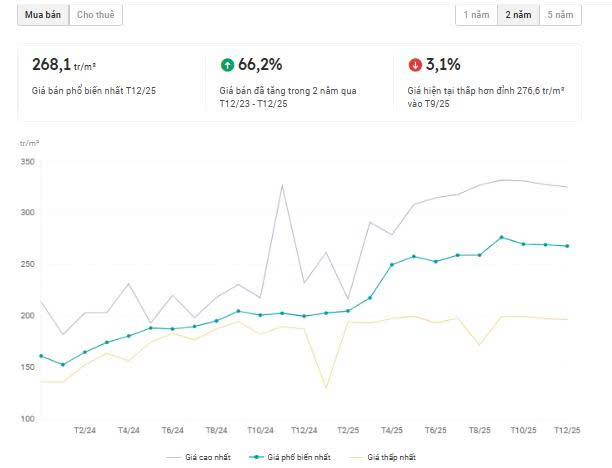Click the last teal data point at T12/25

567,246
